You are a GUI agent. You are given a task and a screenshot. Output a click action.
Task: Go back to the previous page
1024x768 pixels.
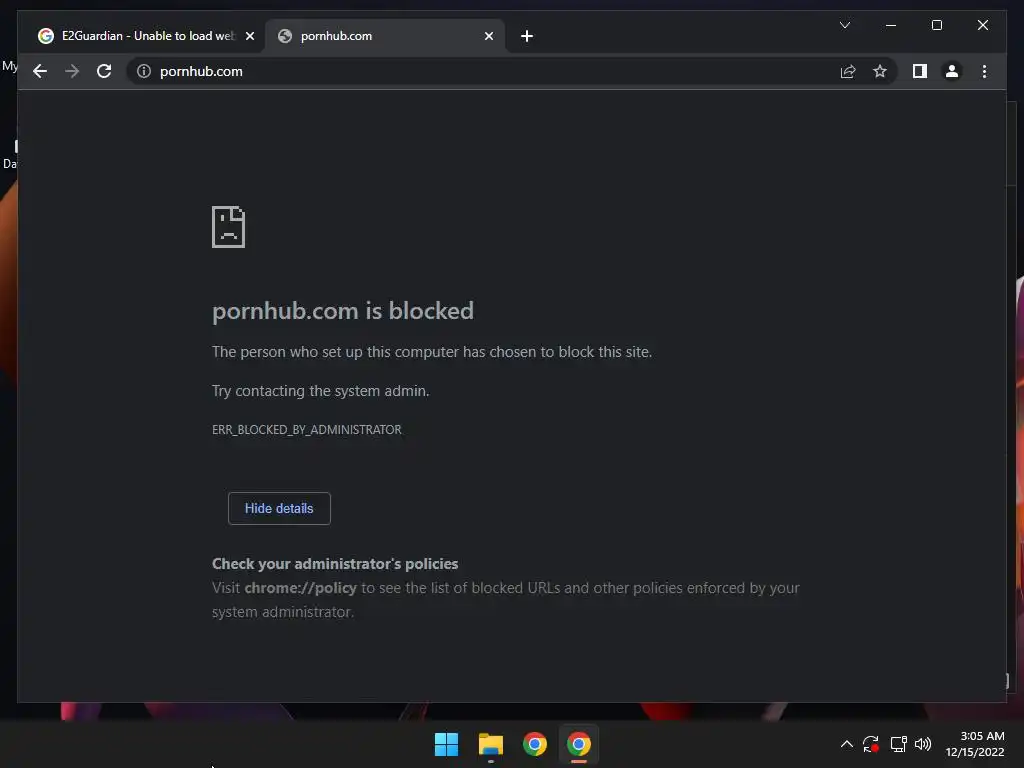[x=40, y=71]
